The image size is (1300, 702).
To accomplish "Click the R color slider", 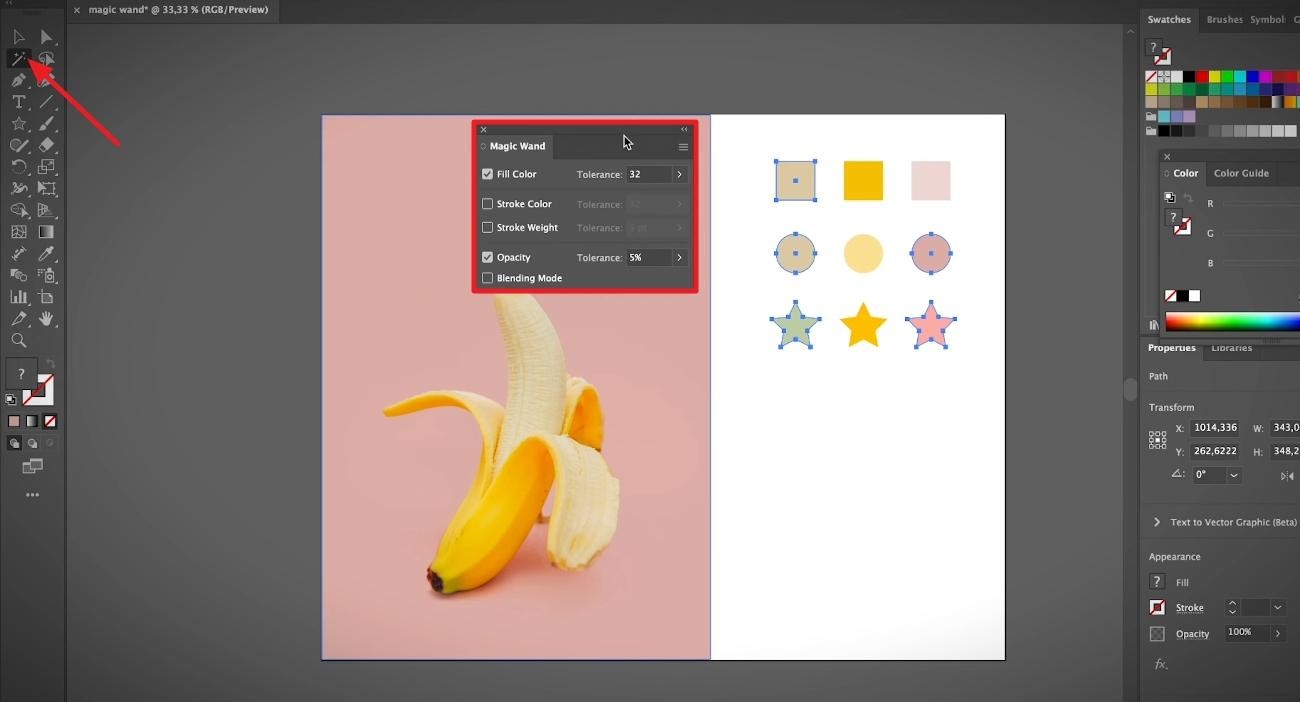I will click(1260, 204).
